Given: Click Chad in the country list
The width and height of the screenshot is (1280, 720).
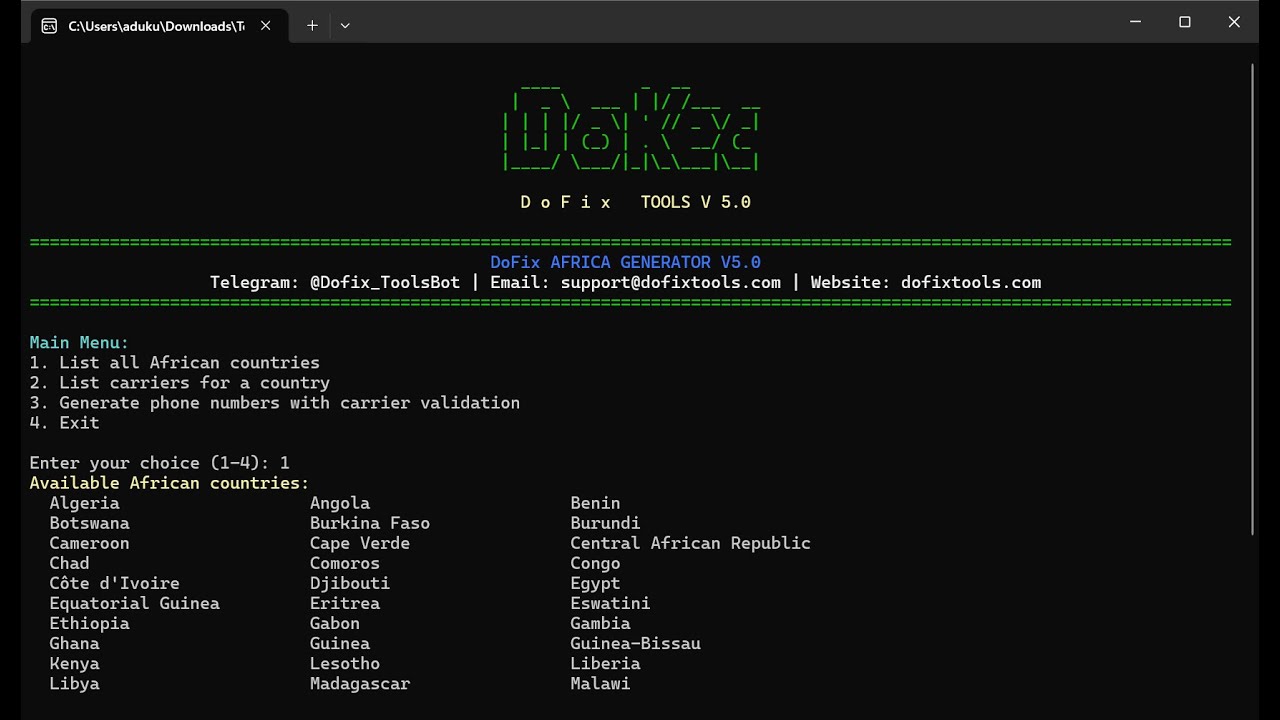Looking at the screenshot, I should pos(69,563).
